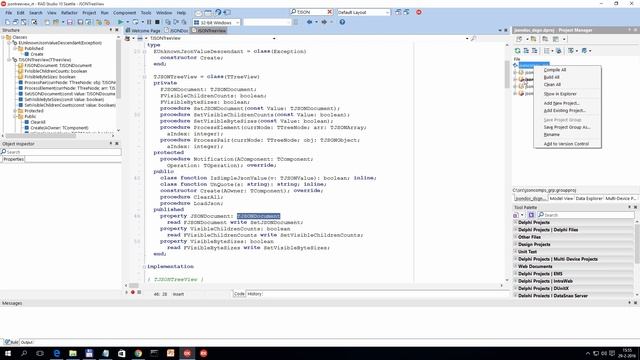Image resolution: width=640 pixels, height=360 pixels.
Task: Select FVisibleByteSizes: boolean in Structure tree
Action: [49, 77]
